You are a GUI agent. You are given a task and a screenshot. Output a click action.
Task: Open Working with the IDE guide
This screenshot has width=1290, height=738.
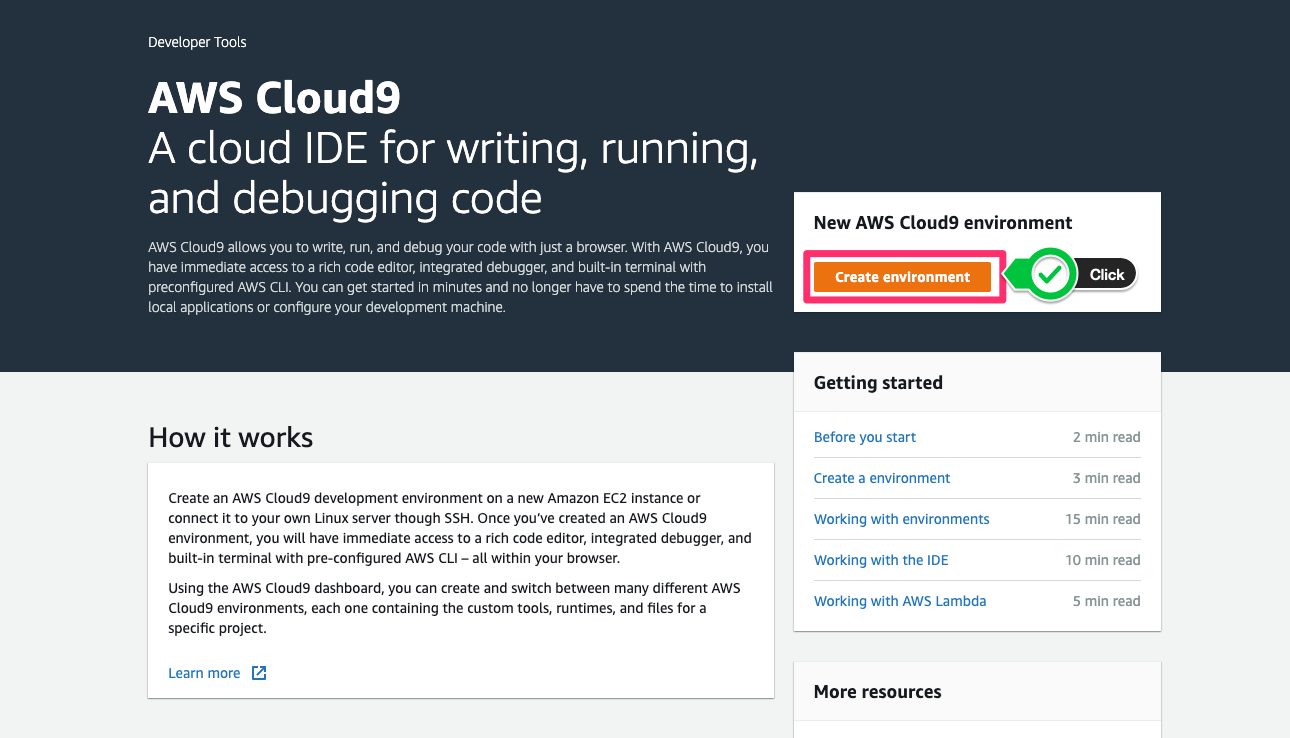[881, 560]
